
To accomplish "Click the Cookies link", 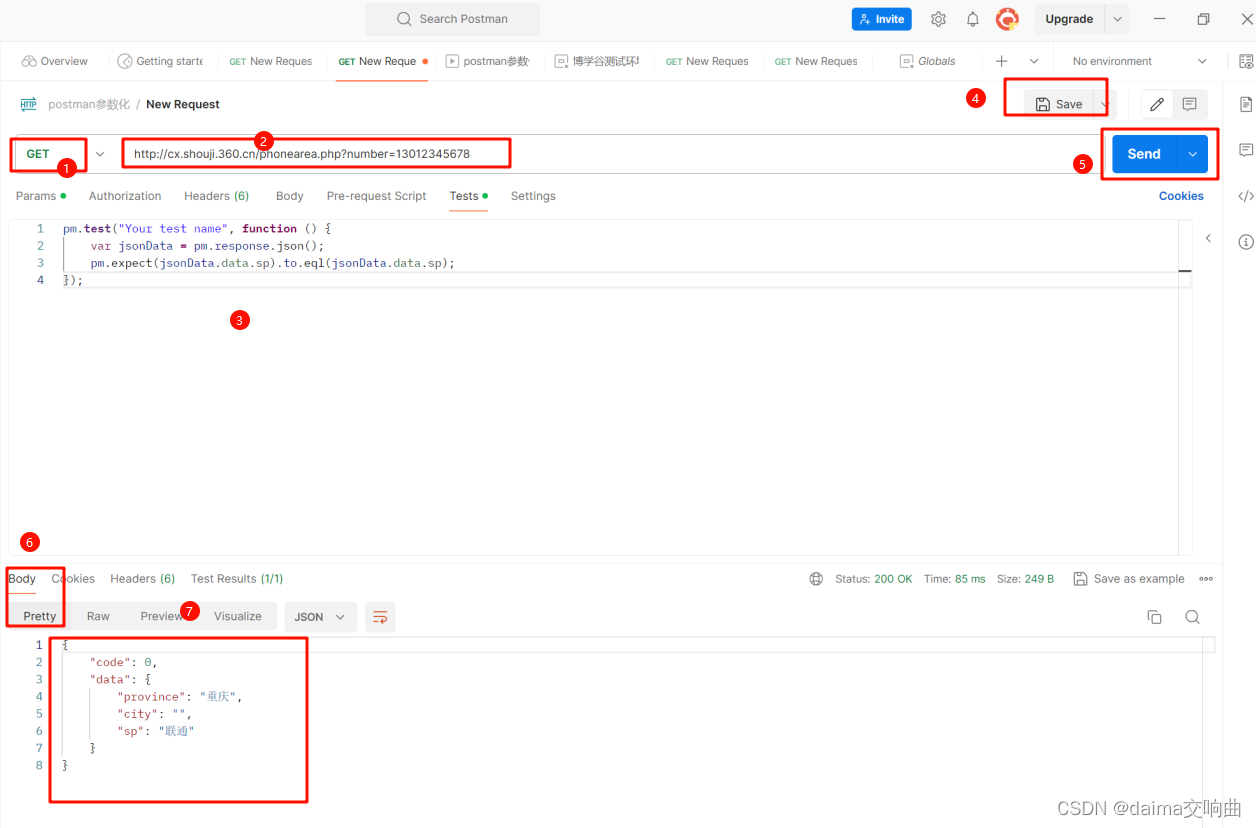I will (1181, 196).
